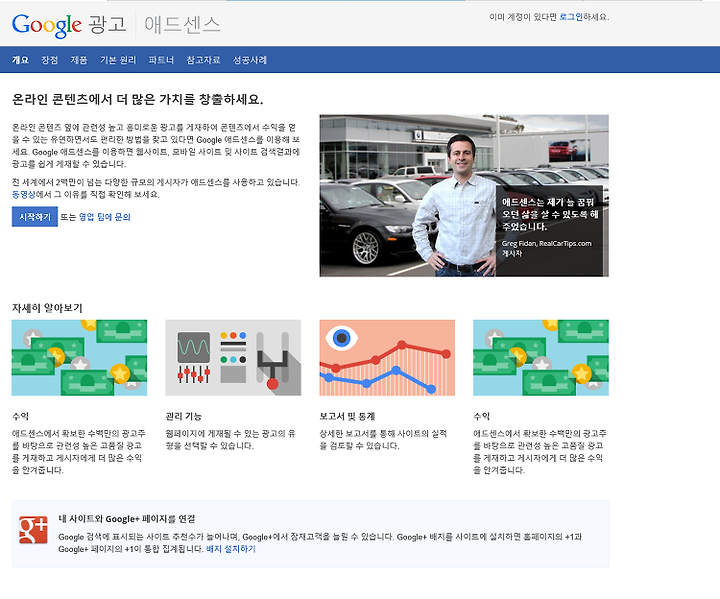Click the red Google+ icon
This screenshot has height=599, width=720.
pos(33,530)
